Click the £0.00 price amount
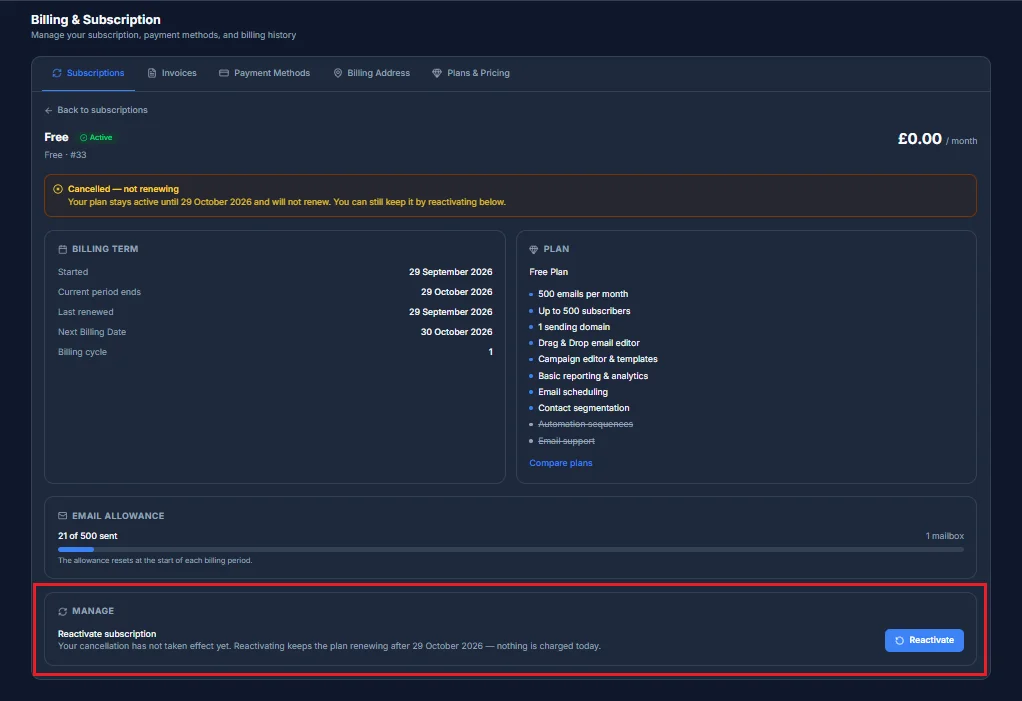1022x701 pixels. (x=920, y=139)
